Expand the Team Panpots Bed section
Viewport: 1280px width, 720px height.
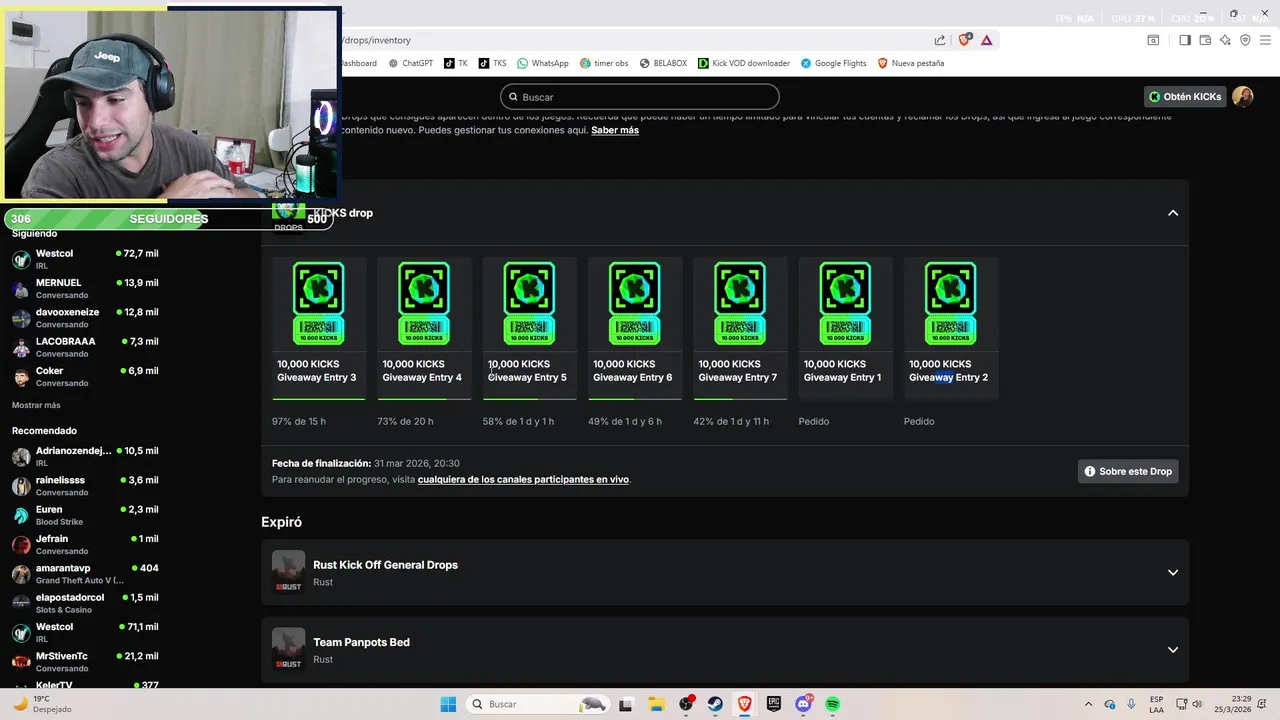1173,650
